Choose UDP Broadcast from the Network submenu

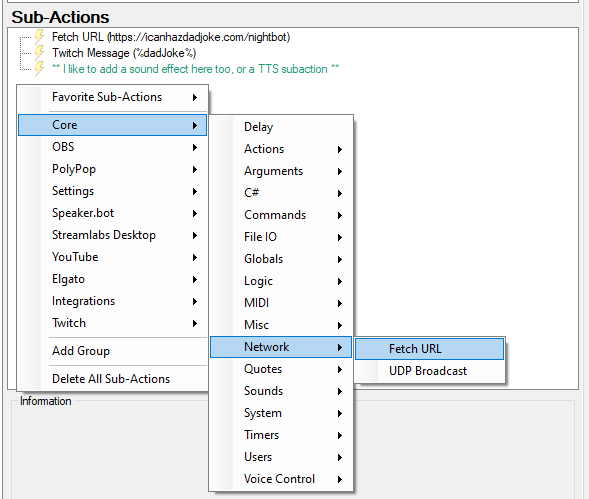[429, 371]
